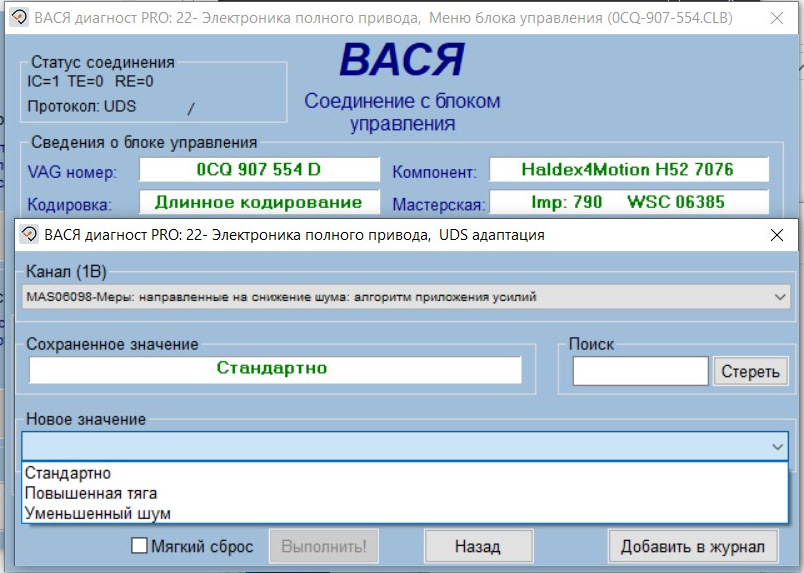Click the 'ВАСЯ' logo heading

pyautogui.click(x=403, y=60)
